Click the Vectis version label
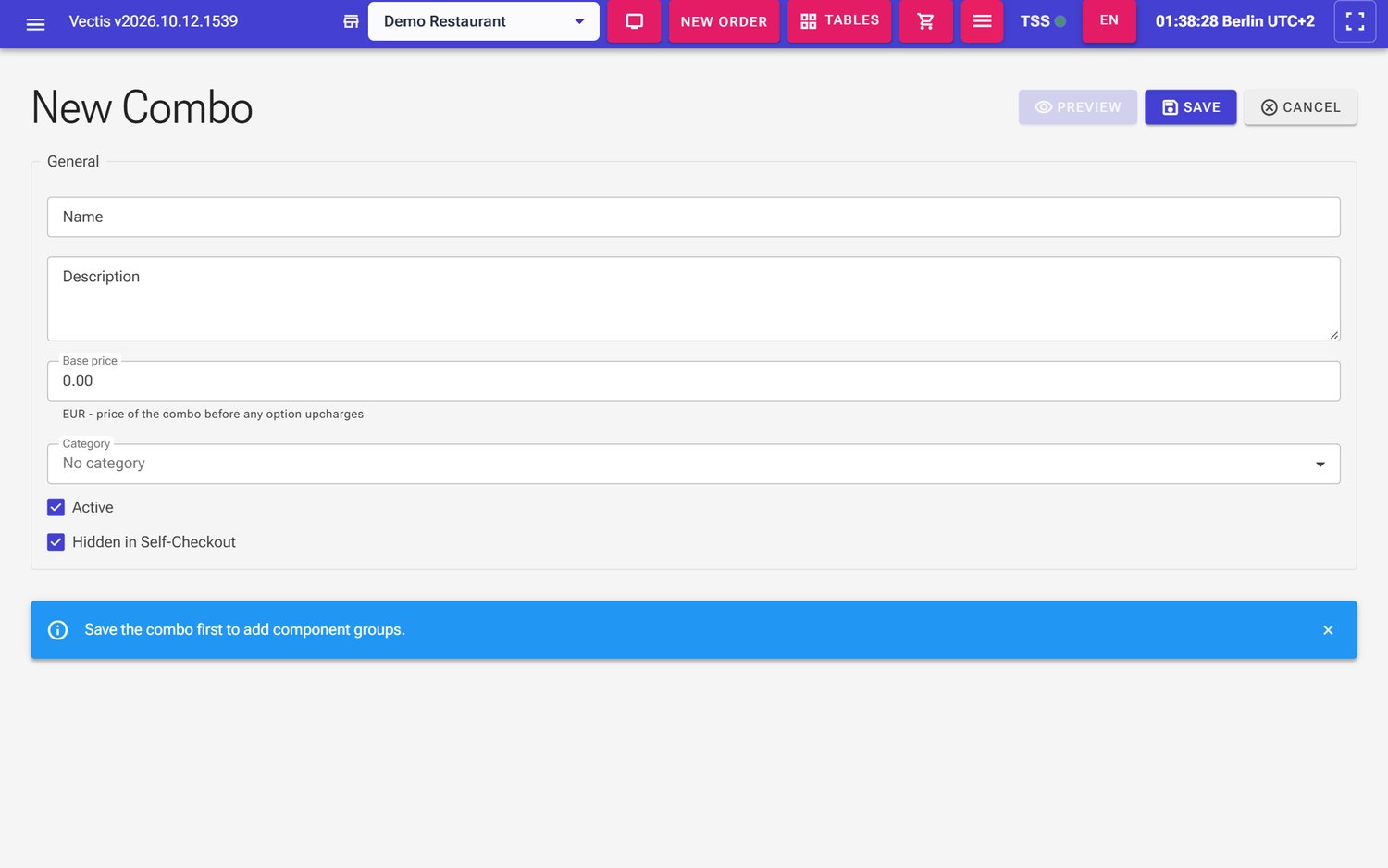The height and width of the screenshot is (868, 1388). (x=154, y=21)
